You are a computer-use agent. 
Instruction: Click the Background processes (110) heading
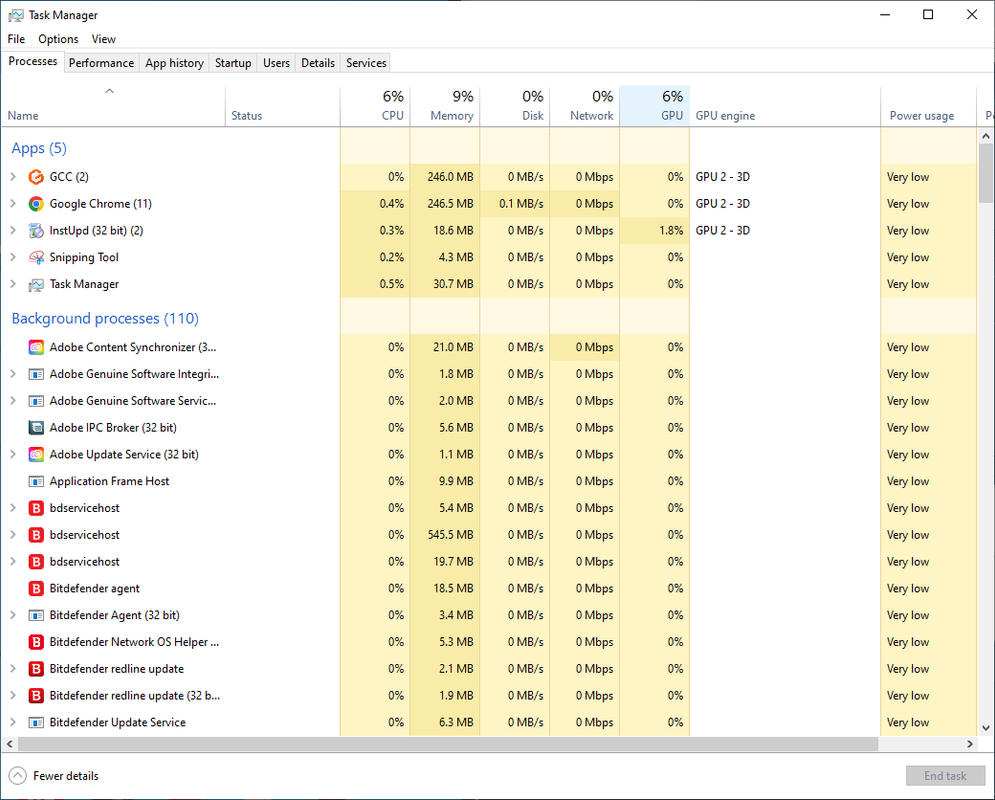coord(105,318)
